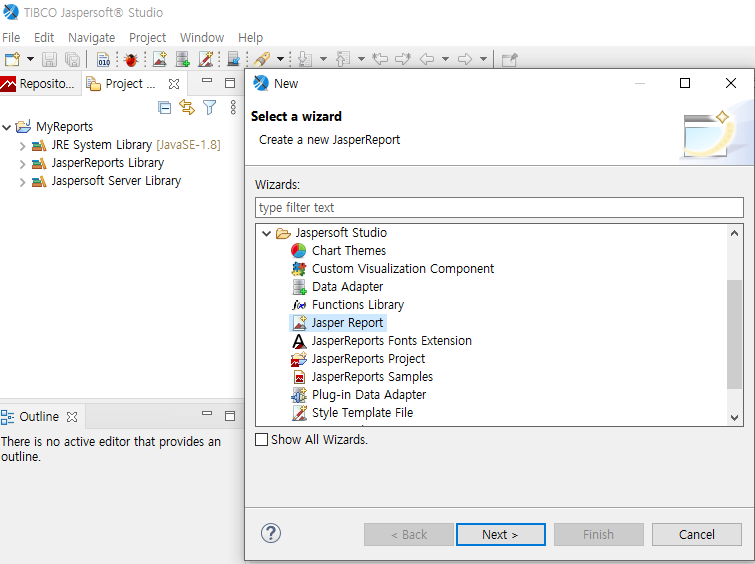Open the Edit menu
The height and width of the screenshot is (564, 755).
44,38
